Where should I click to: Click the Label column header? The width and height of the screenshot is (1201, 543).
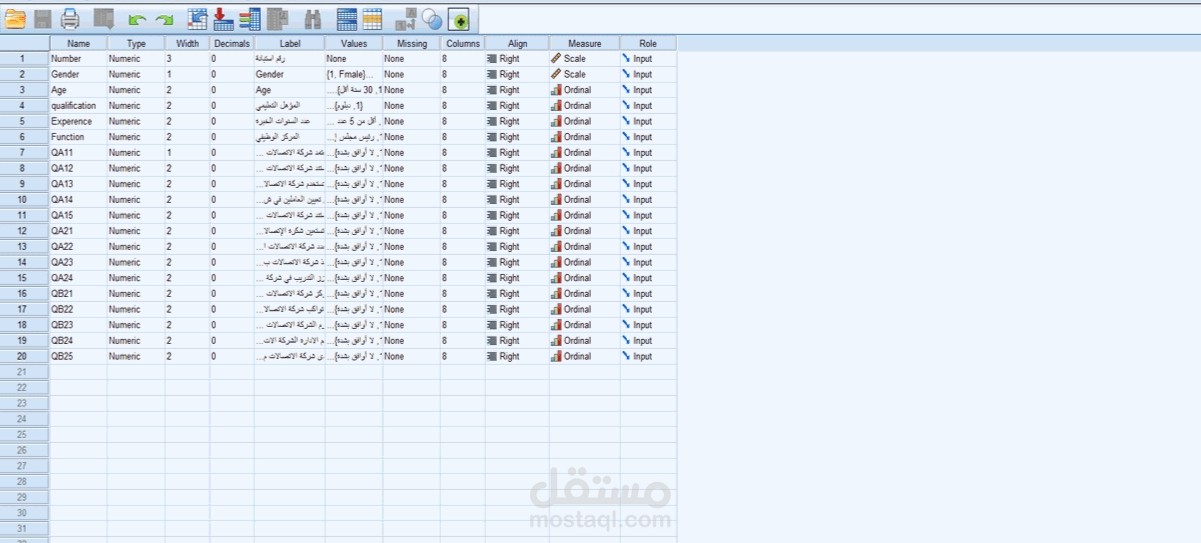(290, 43)
